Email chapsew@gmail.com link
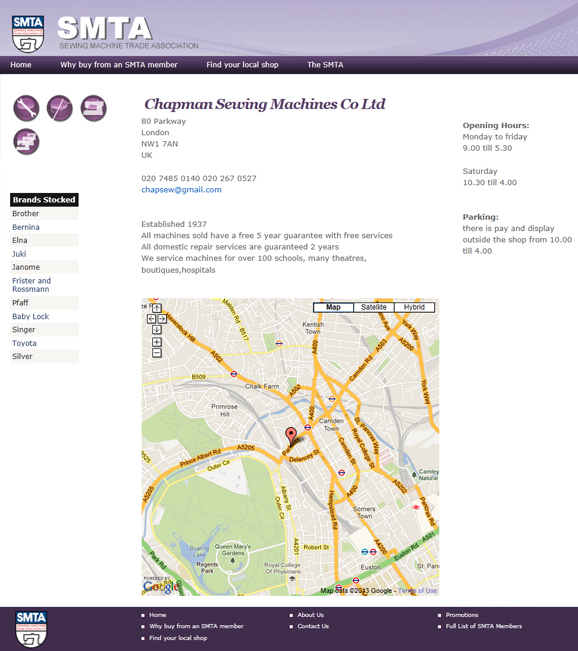The image size is (578, 651). pos(181,190)
